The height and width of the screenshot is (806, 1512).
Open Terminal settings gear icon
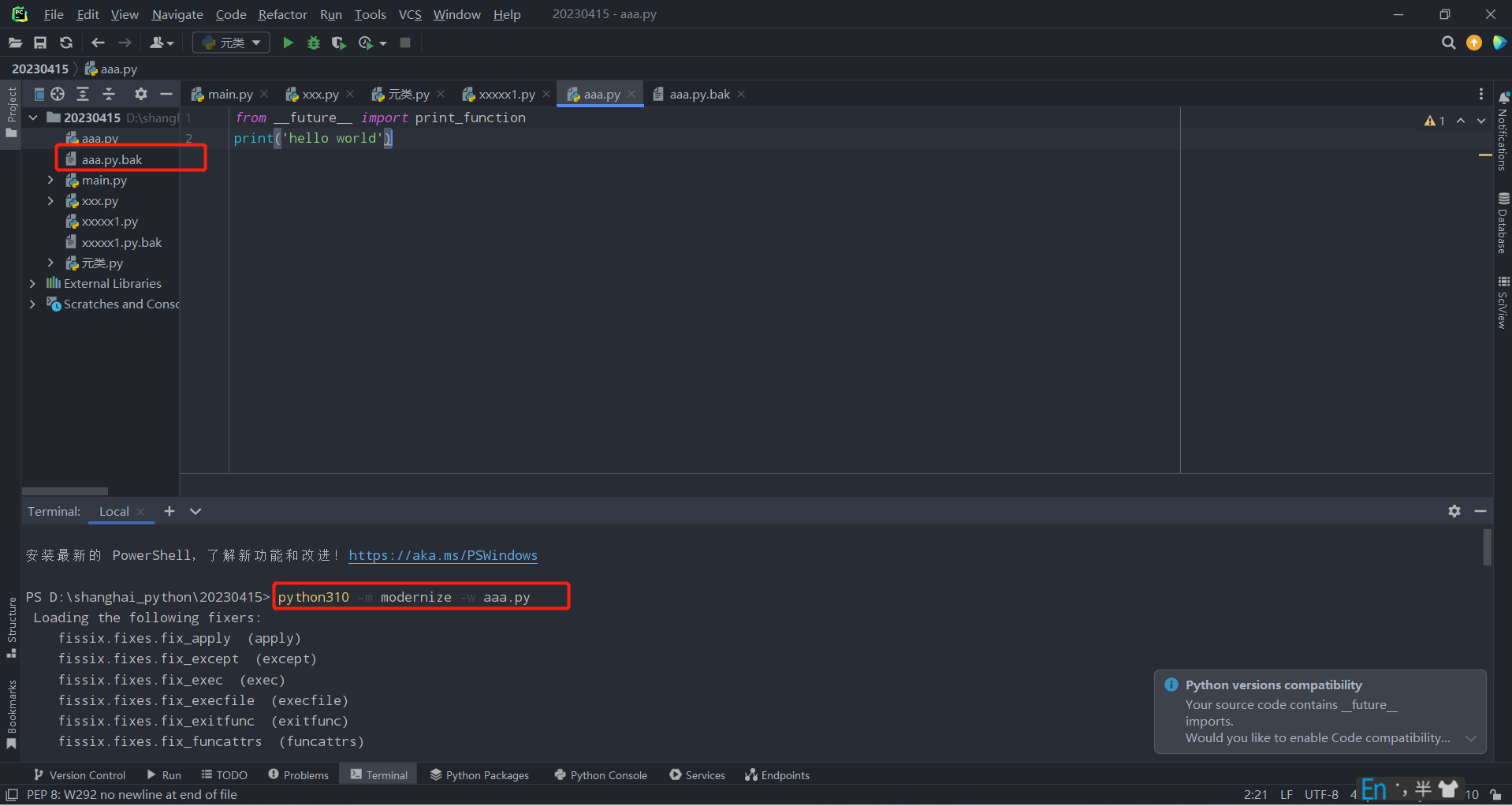(x=1454, y=511)
